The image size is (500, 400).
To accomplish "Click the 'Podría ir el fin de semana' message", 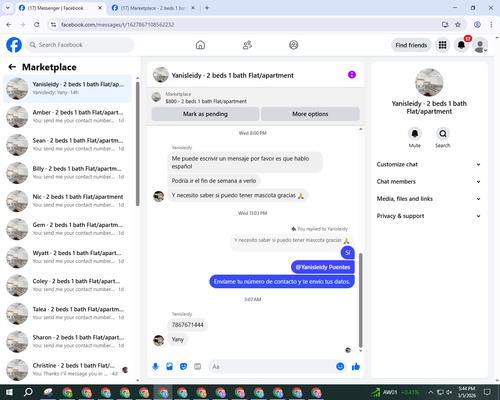I will (214, 181).
